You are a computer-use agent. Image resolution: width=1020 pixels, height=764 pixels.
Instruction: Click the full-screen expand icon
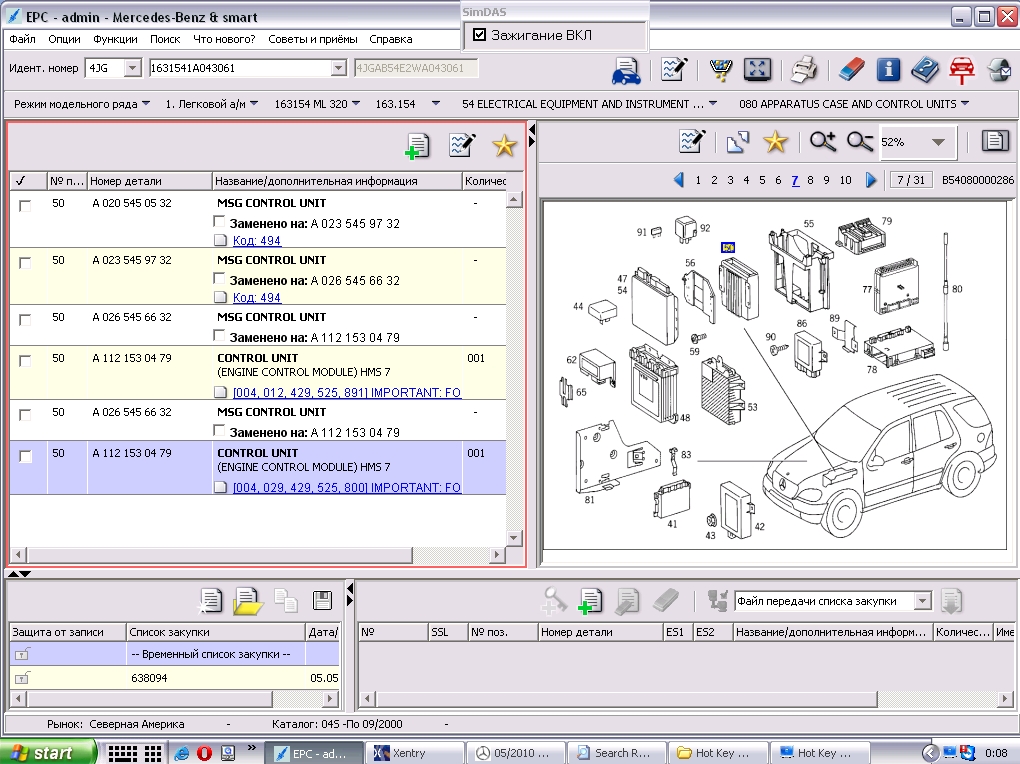[x=757, y=69]
